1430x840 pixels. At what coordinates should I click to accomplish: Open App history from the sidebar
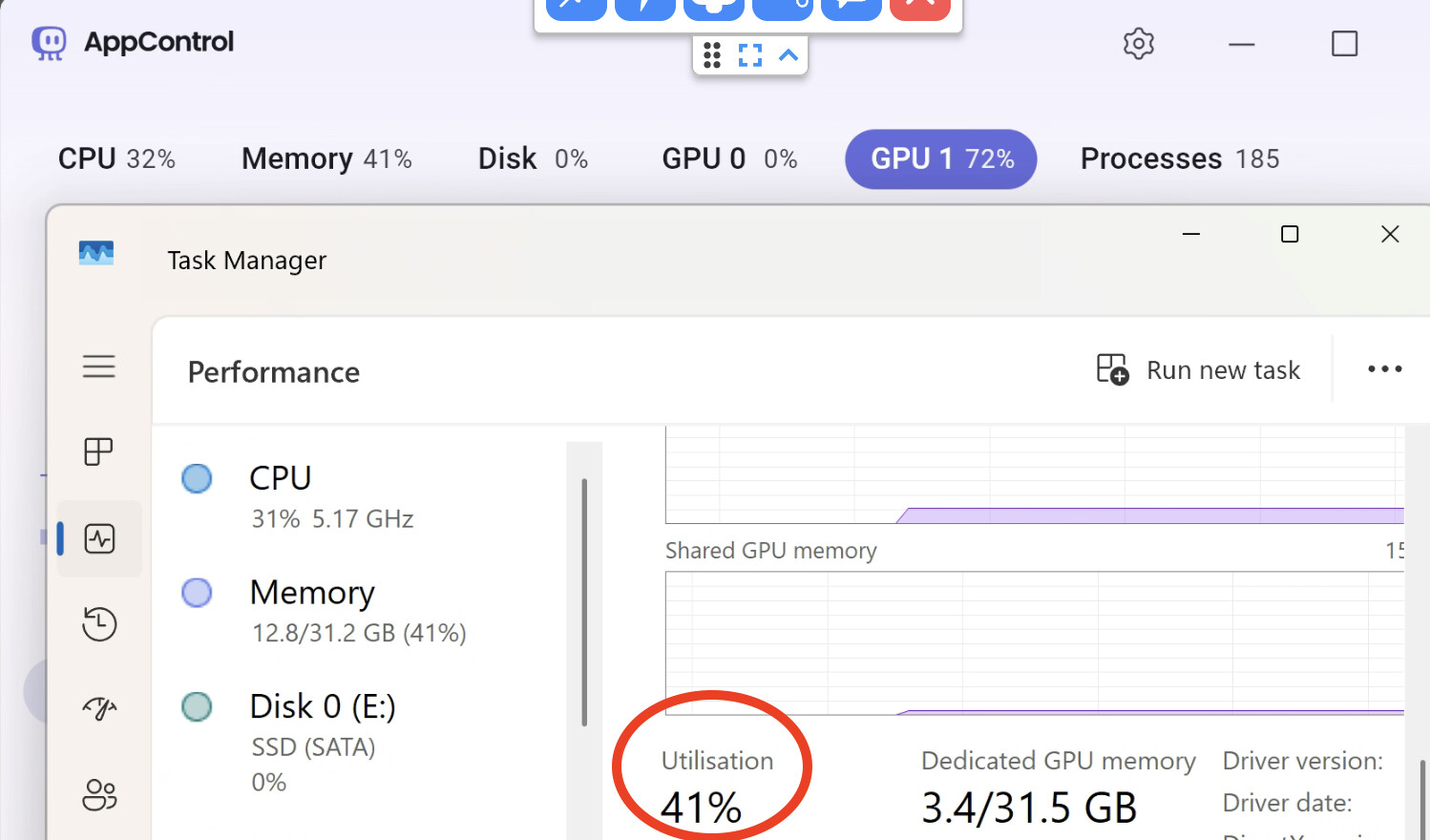point(99,624)
